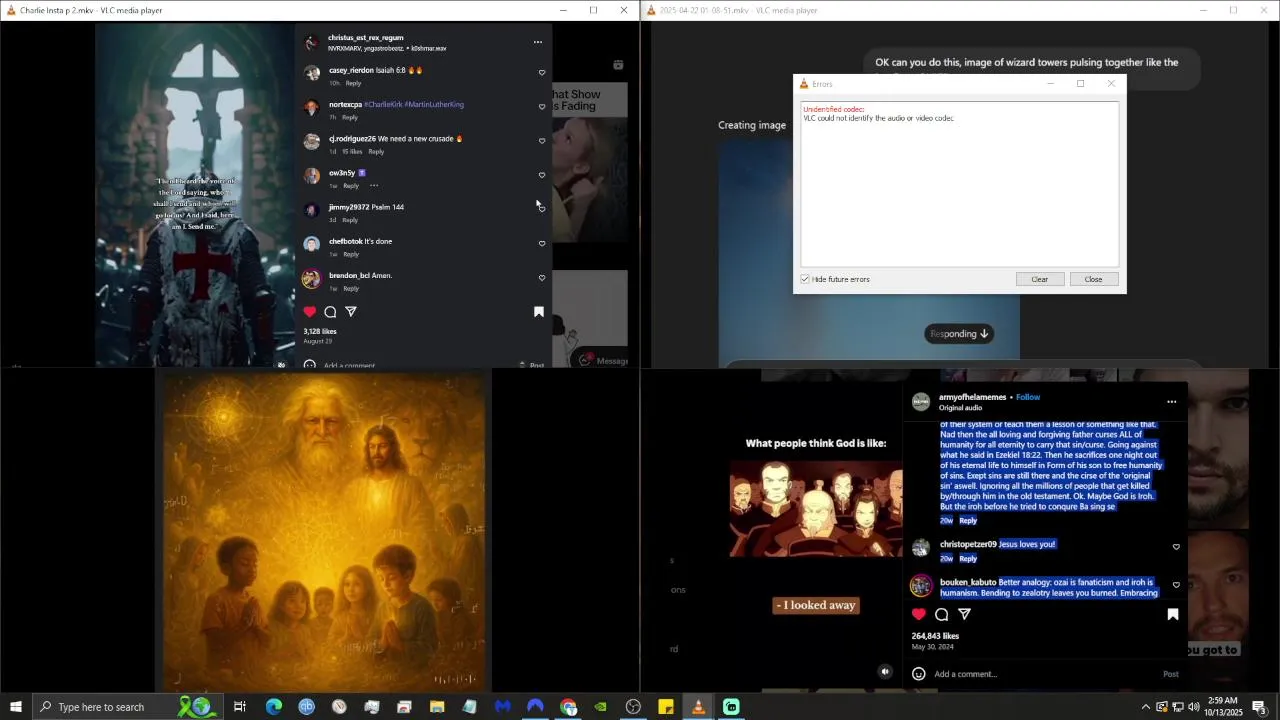1280x720 pixels.
Task: Like cj.rodriguez26's crusade comment heart
Action: 542,140
